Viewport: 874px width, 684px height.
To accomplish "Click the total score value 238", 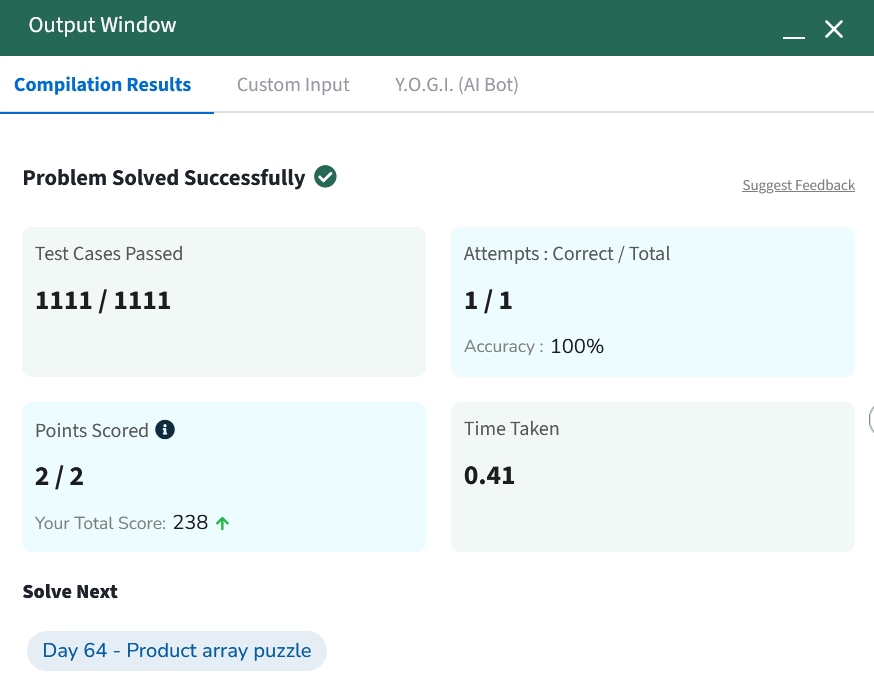I will [190, 522].
